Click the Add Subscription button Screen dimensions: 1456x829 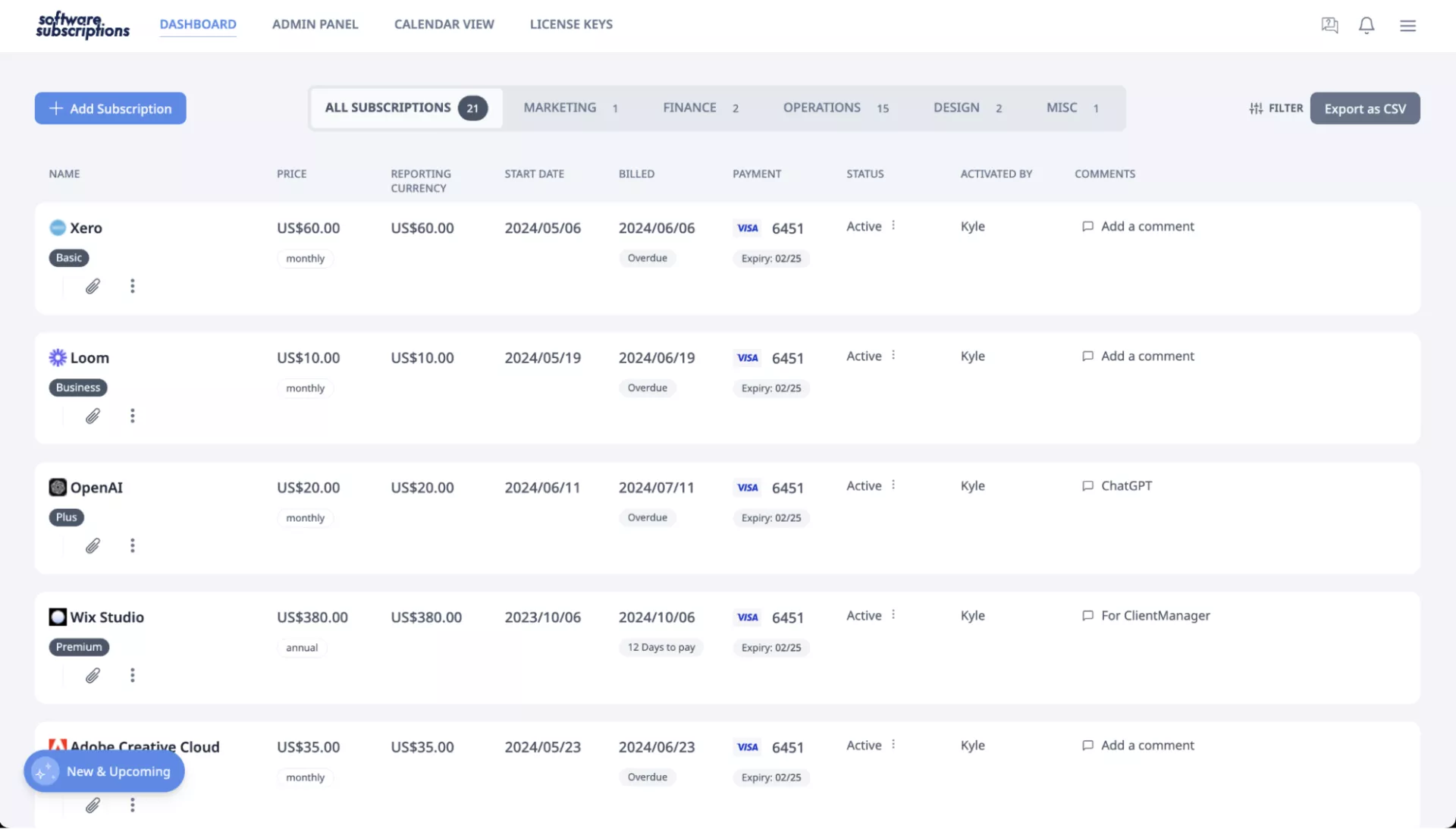pyautogui.click(x=110, y=108)
